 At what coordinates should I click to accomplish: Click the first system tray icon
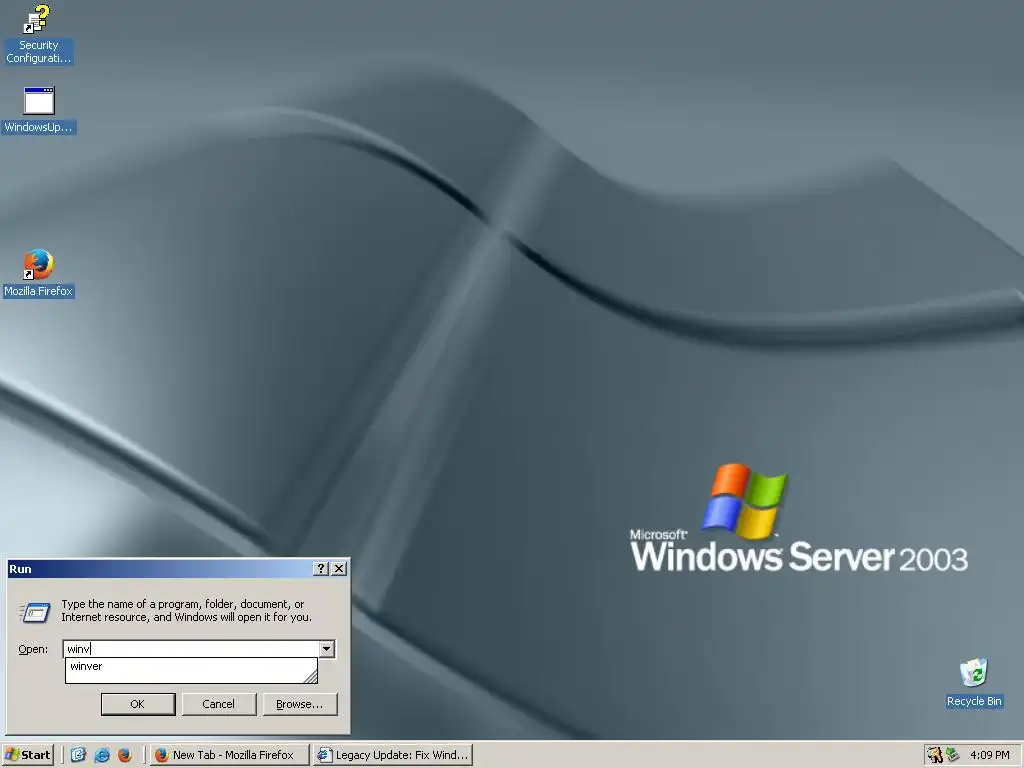(935, 755)
